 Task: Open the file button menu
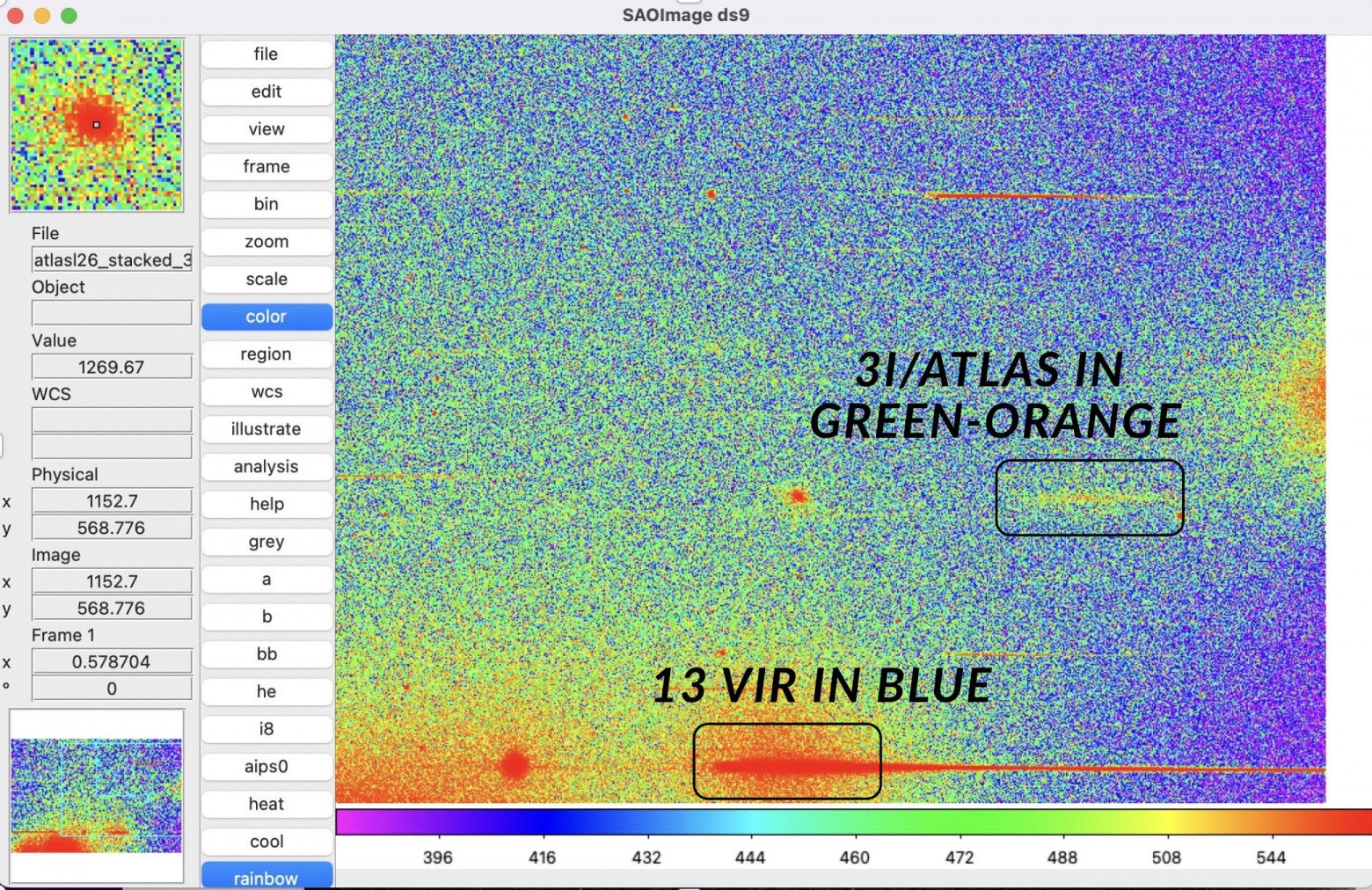coord(266,54)
